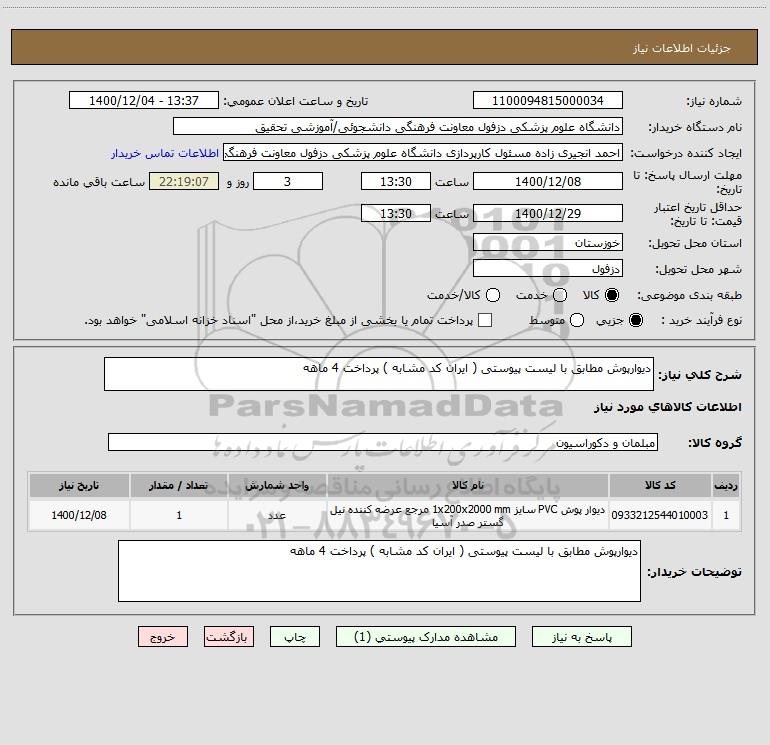Image resolution: width=770 pixels, height=745 pixels.
Task: Click the response deadline date 1400/12/08 field
Action: (x=548, y=181)
